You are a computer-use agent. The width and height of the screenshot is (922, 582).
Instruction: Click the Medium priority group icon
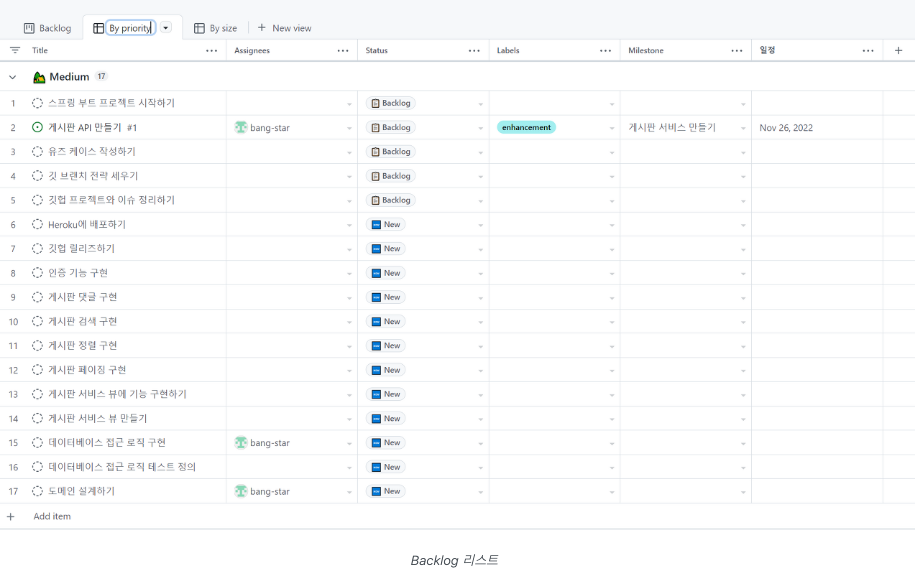pyautogui.click(x=39, y=77)
